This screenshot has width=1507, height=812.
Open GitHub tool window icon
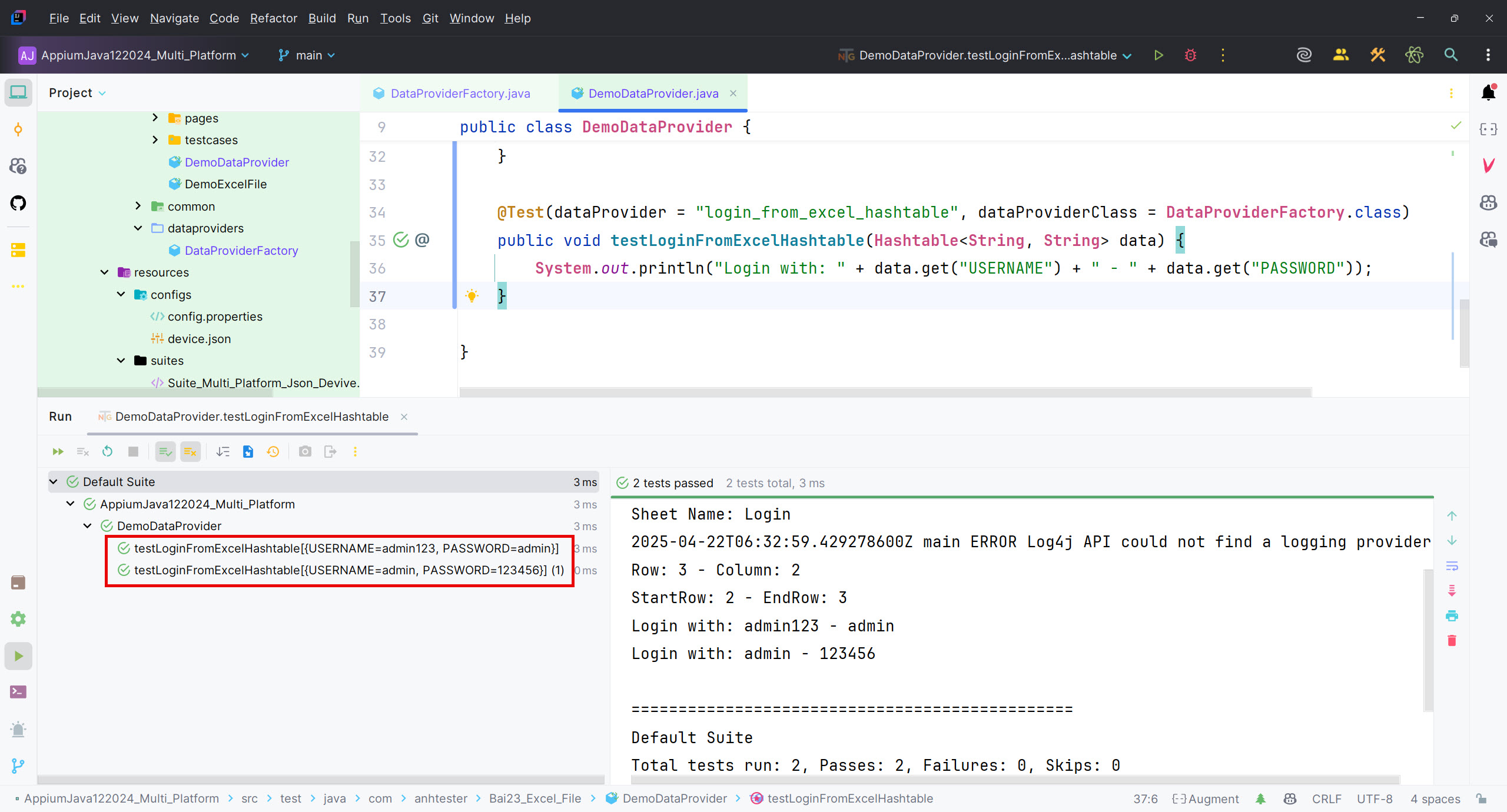pos(18,203)
